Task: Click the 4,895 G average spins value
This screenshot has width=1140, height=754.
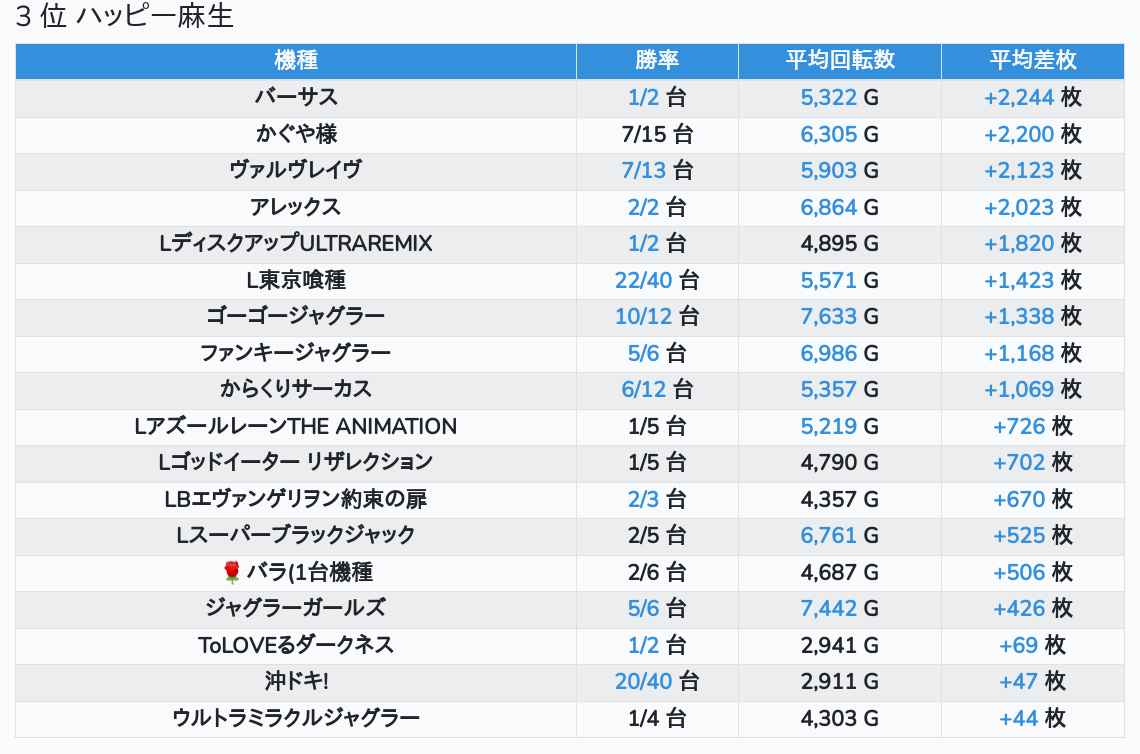Action: pyautogui.click(x=840, y=244)
